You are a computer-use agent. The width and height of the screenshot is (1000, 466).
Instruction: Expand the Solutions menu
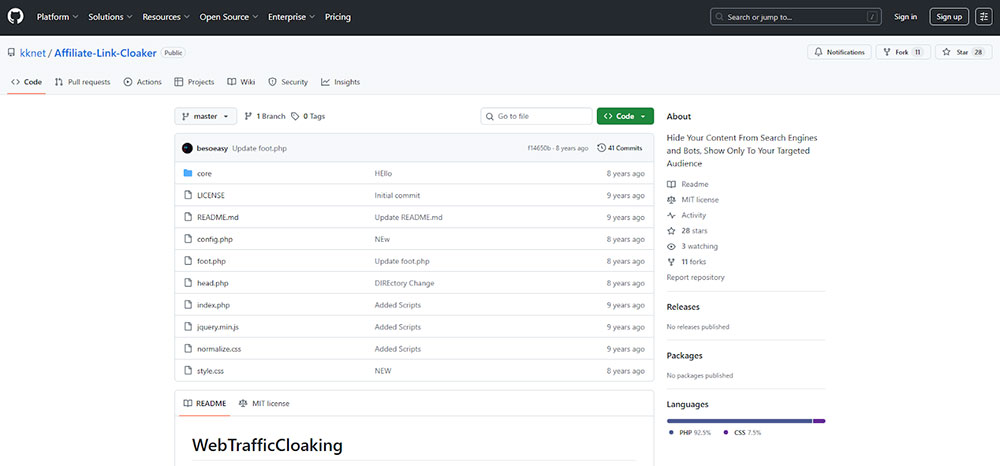coord(110,17)
